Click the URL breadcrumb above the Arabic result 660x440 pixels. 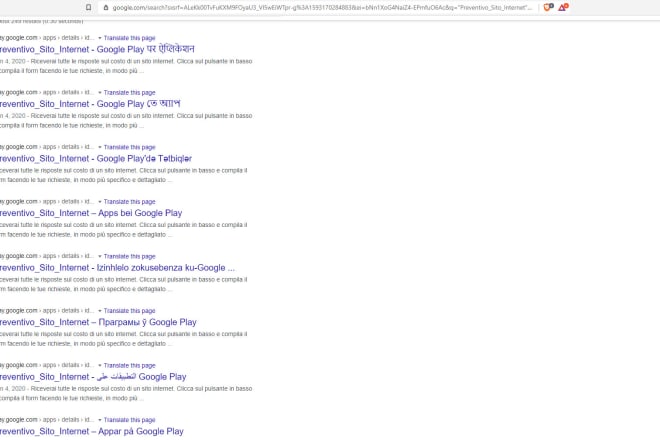tap(47, 365)
